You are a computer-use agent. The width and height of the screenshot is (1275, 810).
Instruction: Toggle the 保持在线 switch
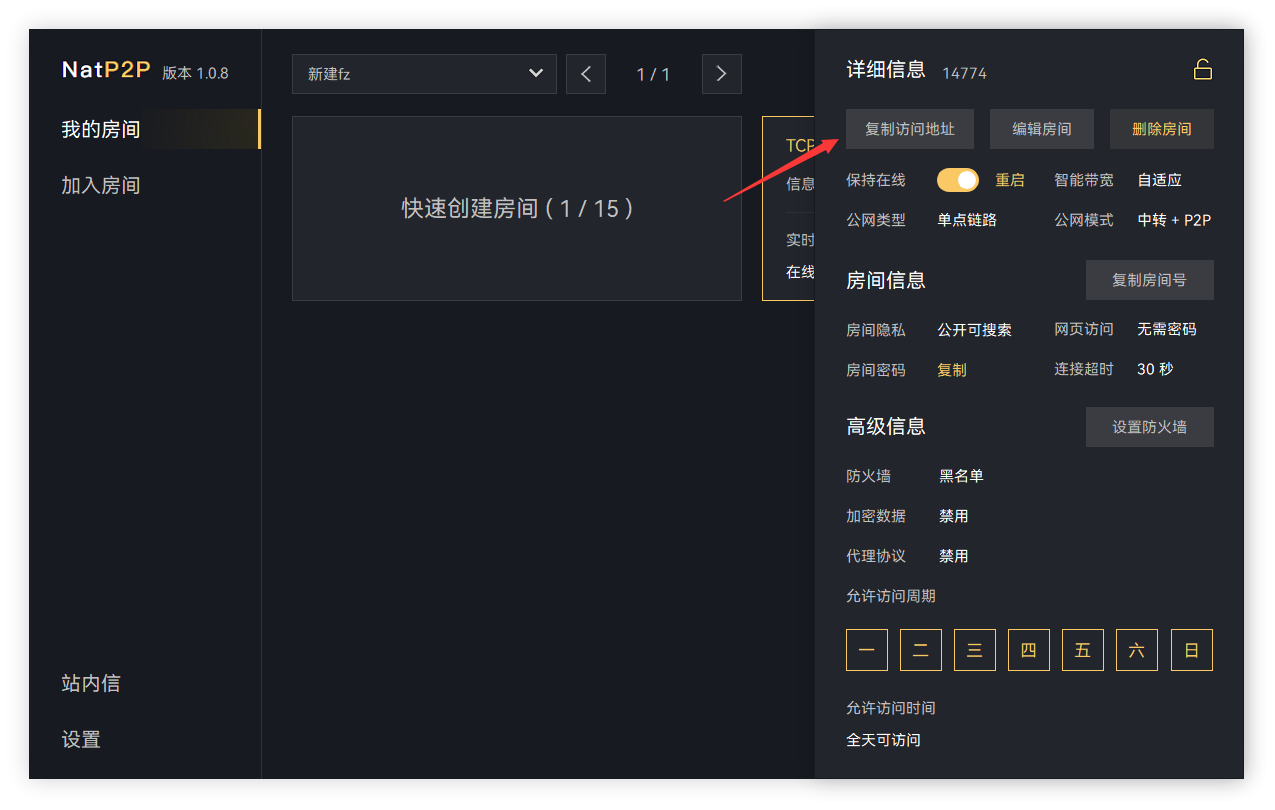(x=957, y=180)
